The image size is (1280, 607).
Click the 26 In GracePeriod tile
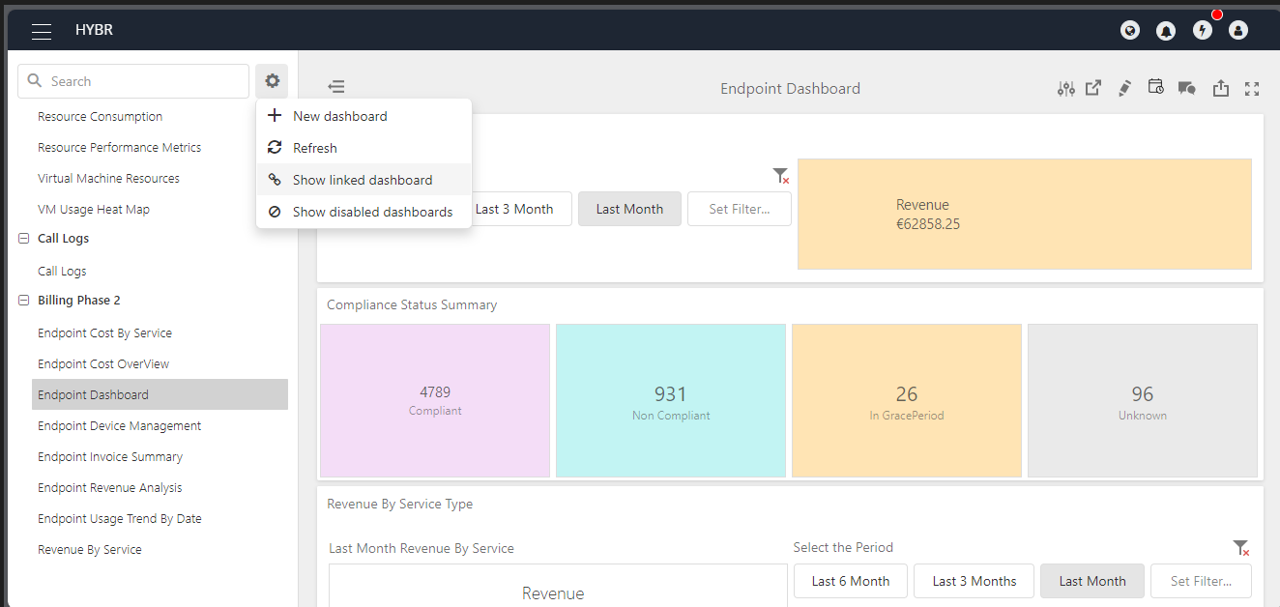coord(907,400)
